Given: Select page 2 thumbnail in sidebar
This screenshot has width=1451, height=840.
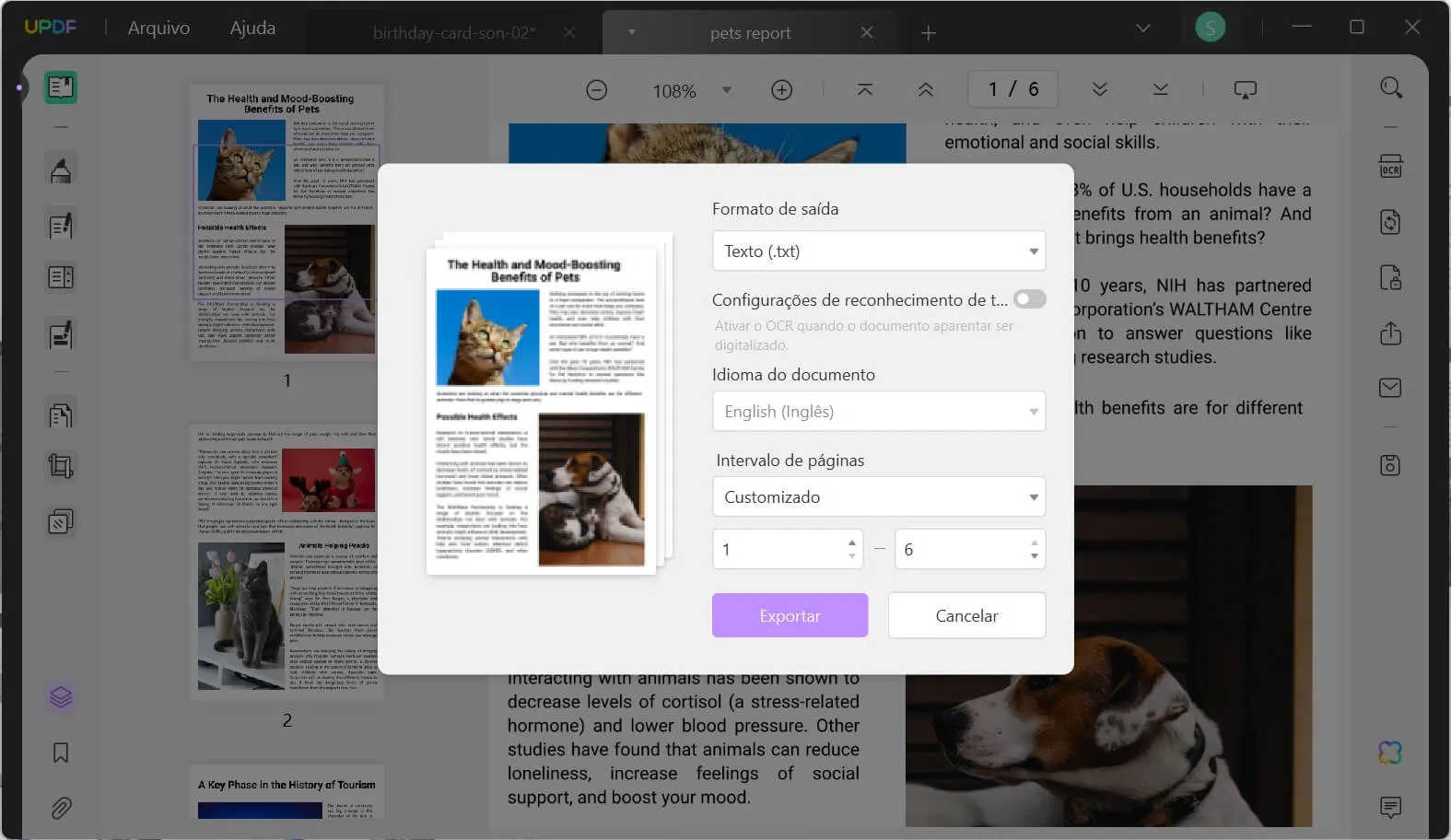Looking at the screenshot, I should pyautogui.click(x=287, y=562).
